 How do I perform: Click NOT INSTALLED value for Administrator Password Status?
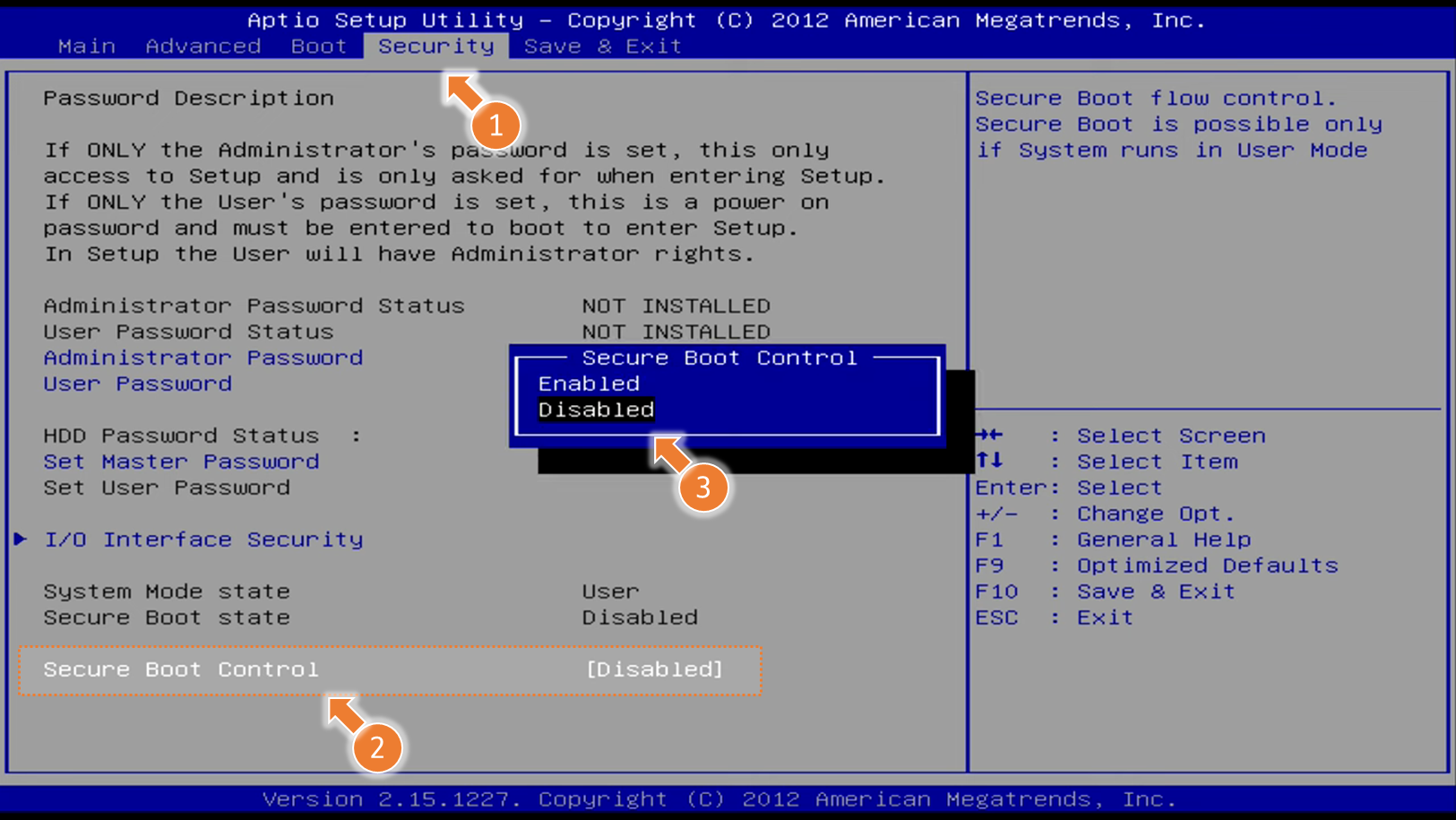tap(676, 306)
